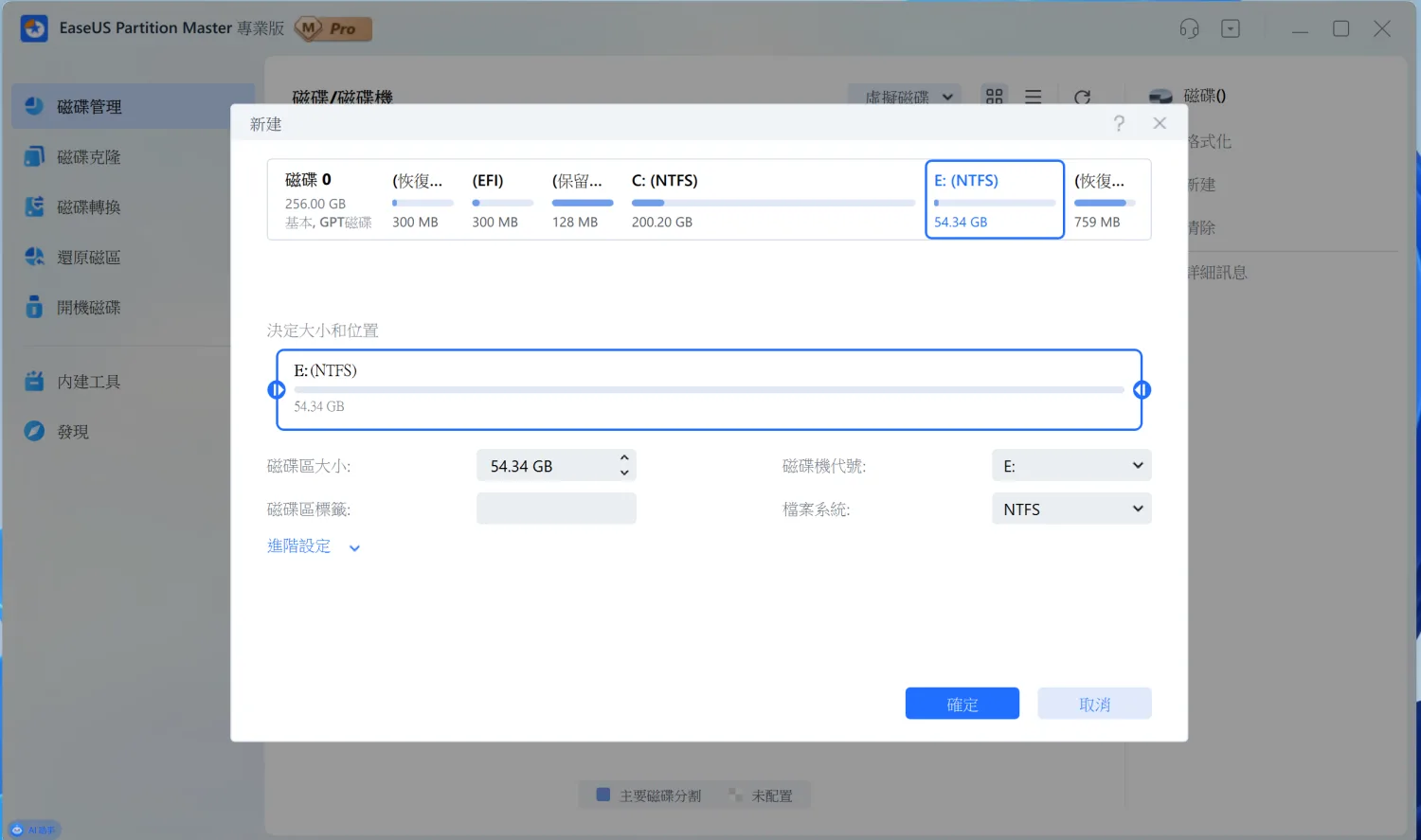Click the refresh icon in disk toolbar
Viewport: 1421px width, 840px height.
pos(1082,98)
